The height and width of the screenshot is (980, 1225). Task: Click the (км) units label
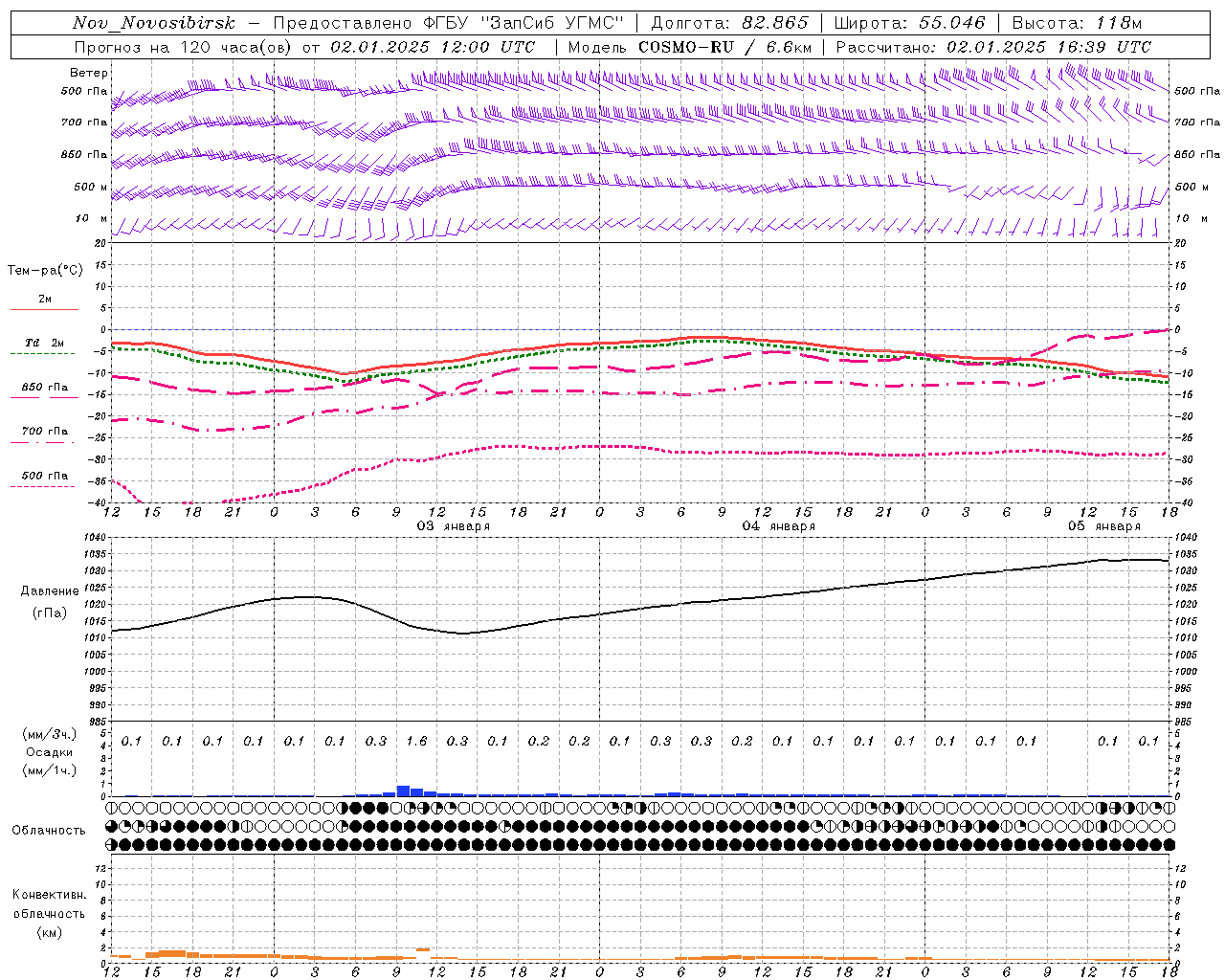(x=49, y=932)
